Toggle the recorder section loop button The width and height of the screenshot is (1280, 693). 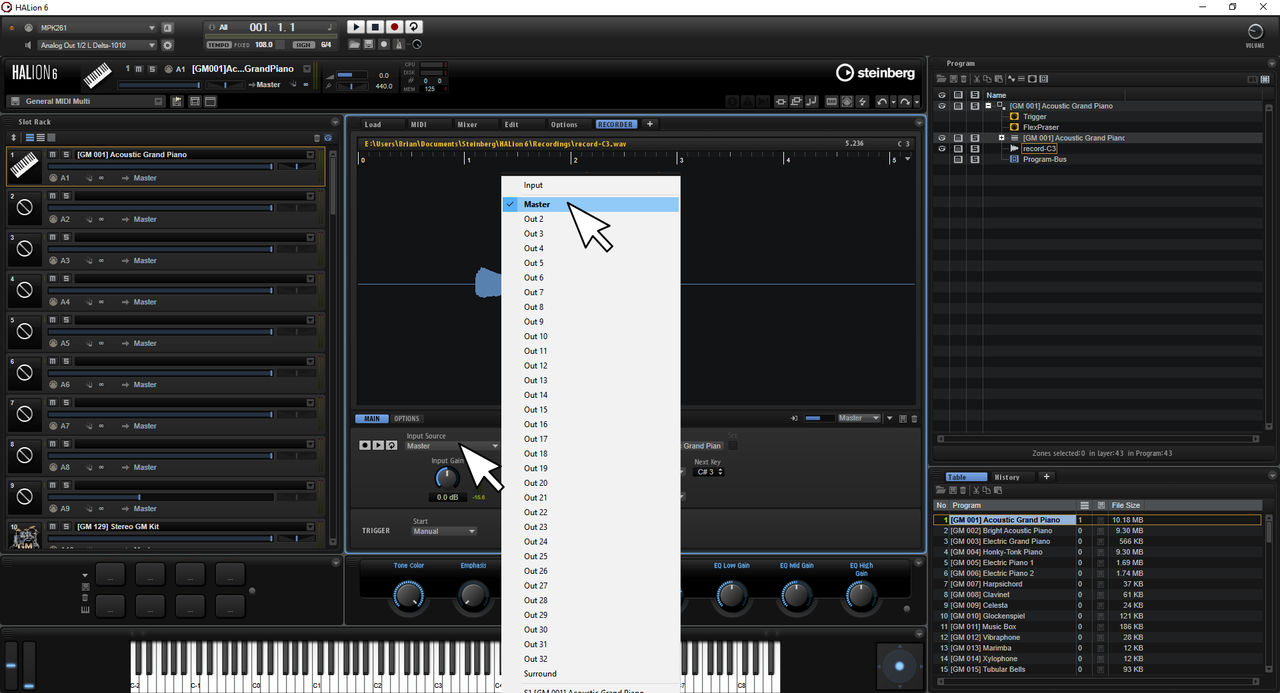(x=391, y=445)
